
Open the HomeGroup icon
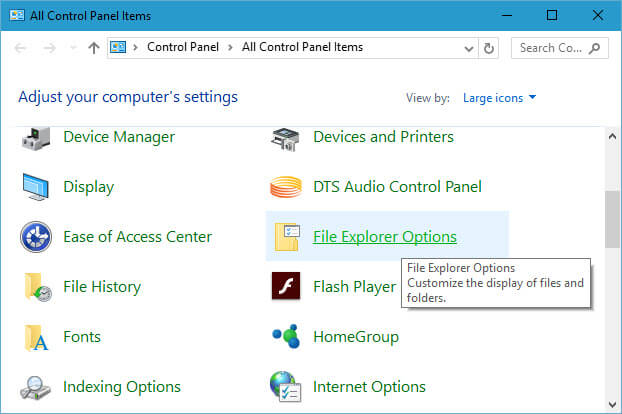click(286, 337)
